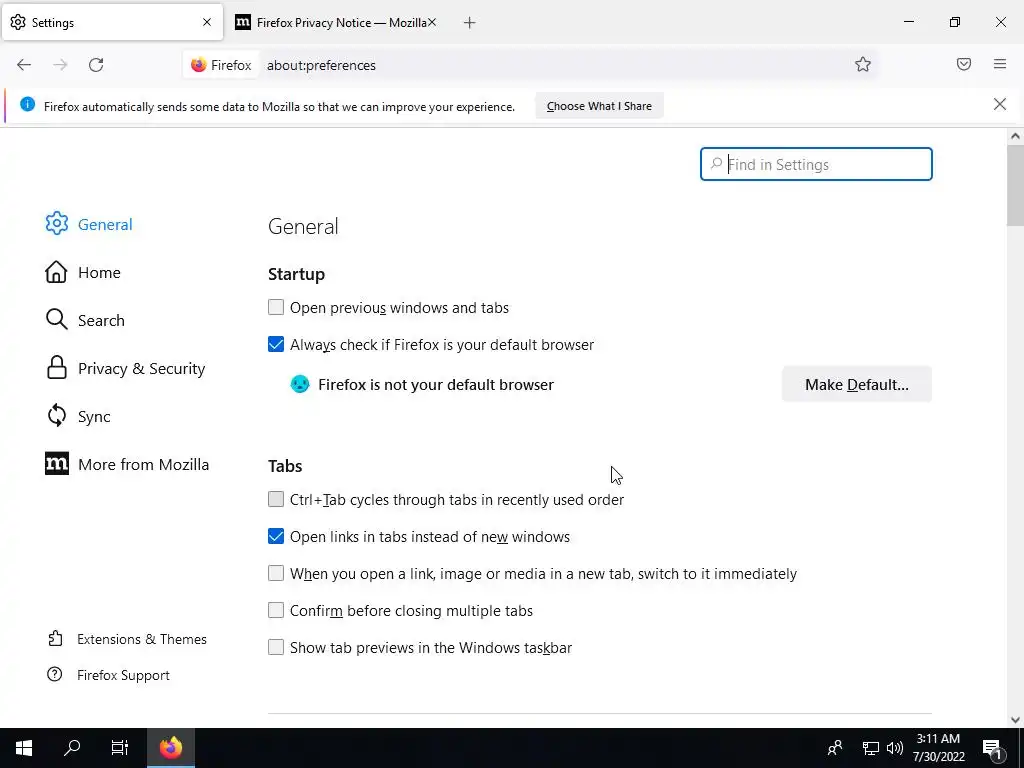Click the info icon in notification bar
This screenshot has width=1024, height=768.
(x=27, y=104)
